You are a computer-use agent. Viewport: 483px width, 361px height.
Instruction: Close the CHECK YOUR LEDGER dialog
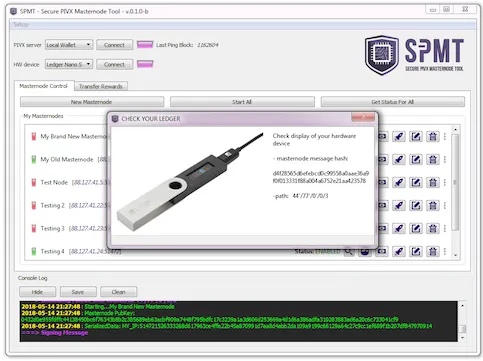(363, 117)
